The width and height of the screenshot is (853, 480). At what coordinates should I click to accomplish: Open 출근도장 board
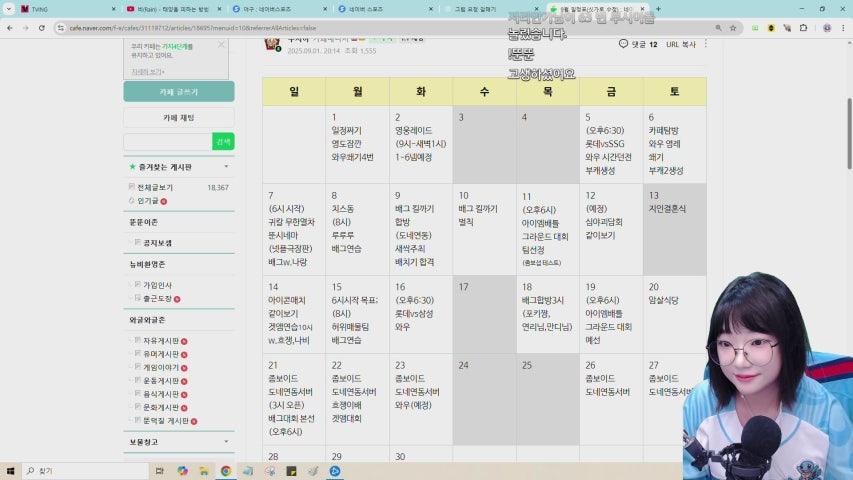[x=157, y=299]
